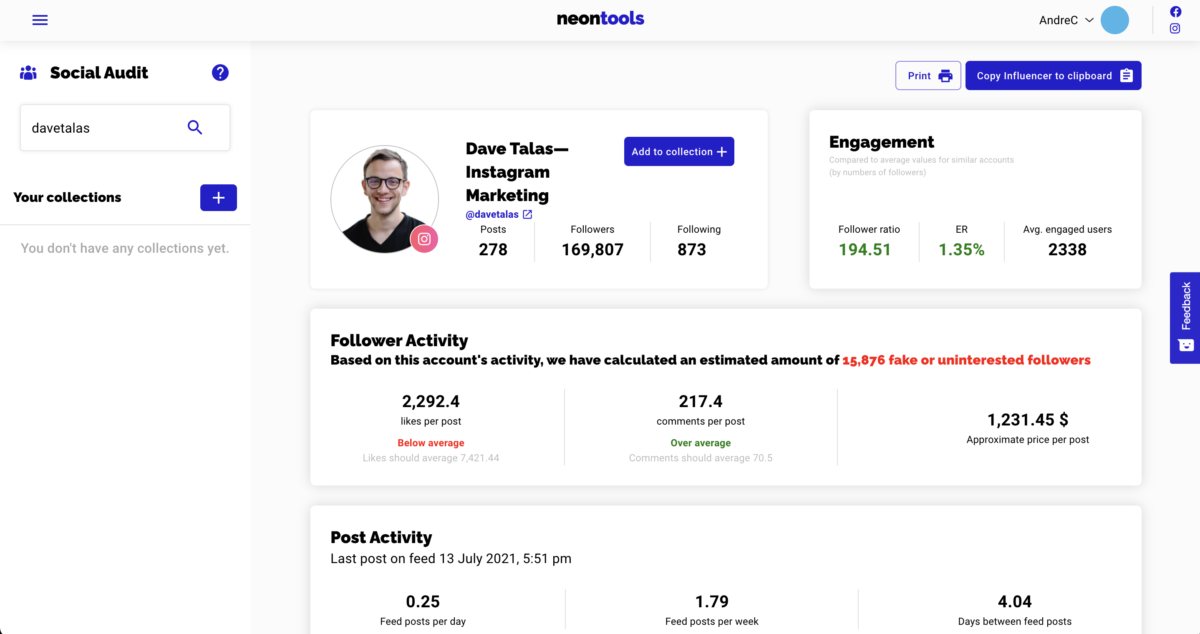Click the plus icon to create a collection

coord(218,197)
